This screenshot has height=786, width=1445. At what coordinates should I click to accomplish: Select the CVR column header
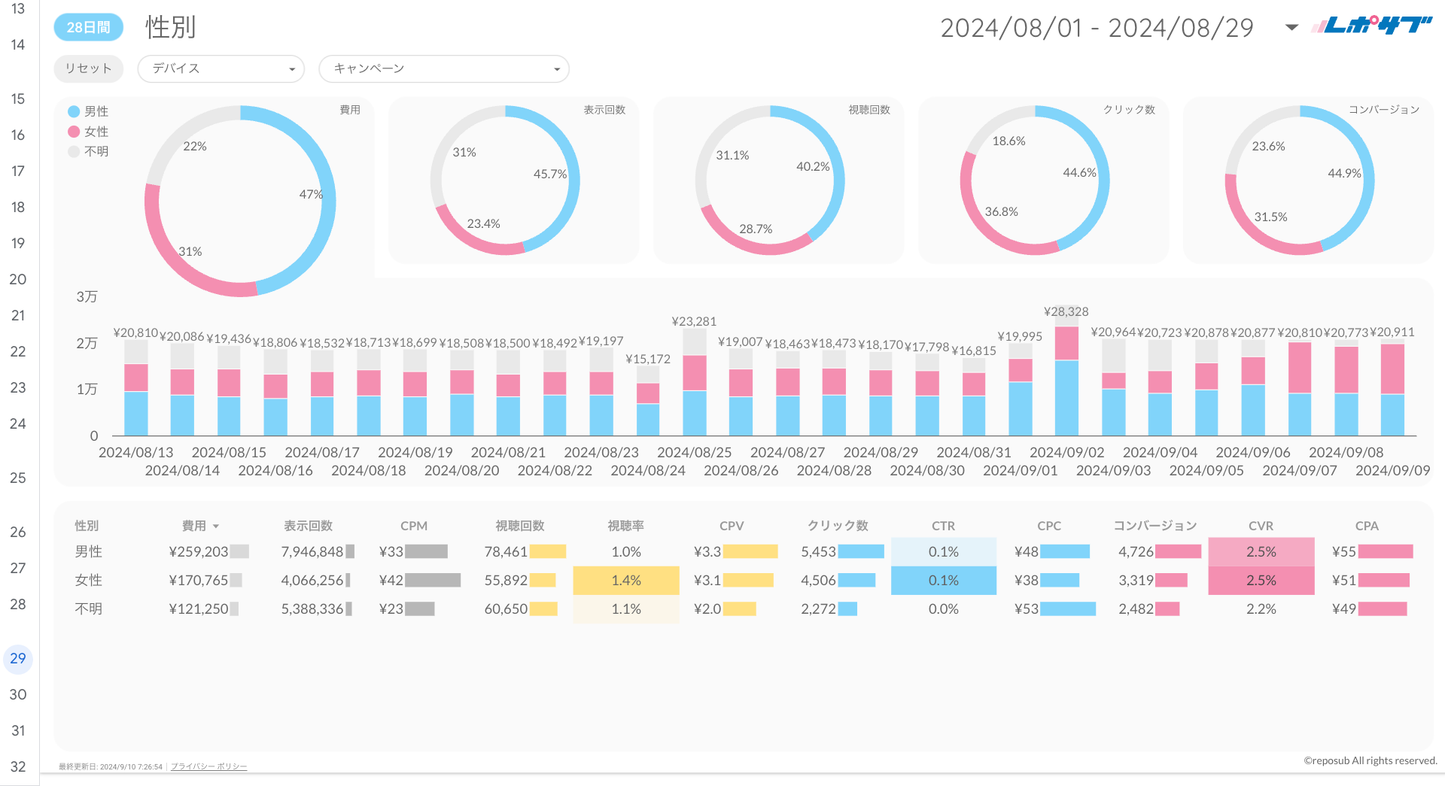point(1261,526)
